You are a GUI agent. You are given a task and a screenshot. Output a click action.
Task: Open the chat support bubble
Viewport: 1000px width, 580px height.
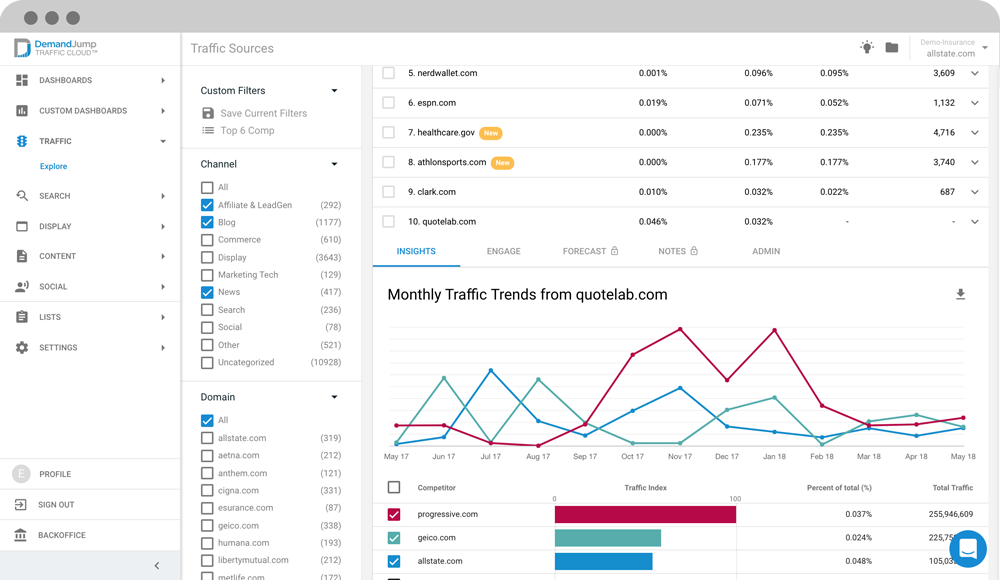click(x=967, y=549)
